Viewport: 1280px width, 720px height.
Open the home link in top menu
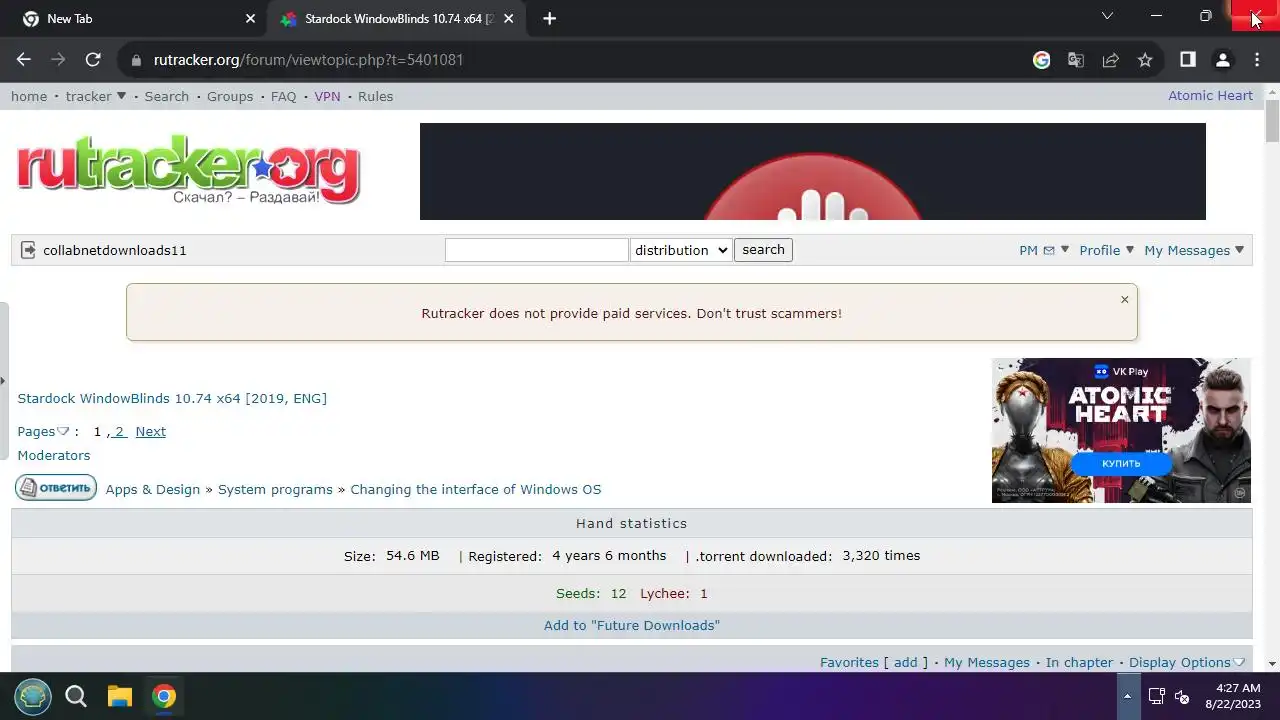tap(29, 96)
